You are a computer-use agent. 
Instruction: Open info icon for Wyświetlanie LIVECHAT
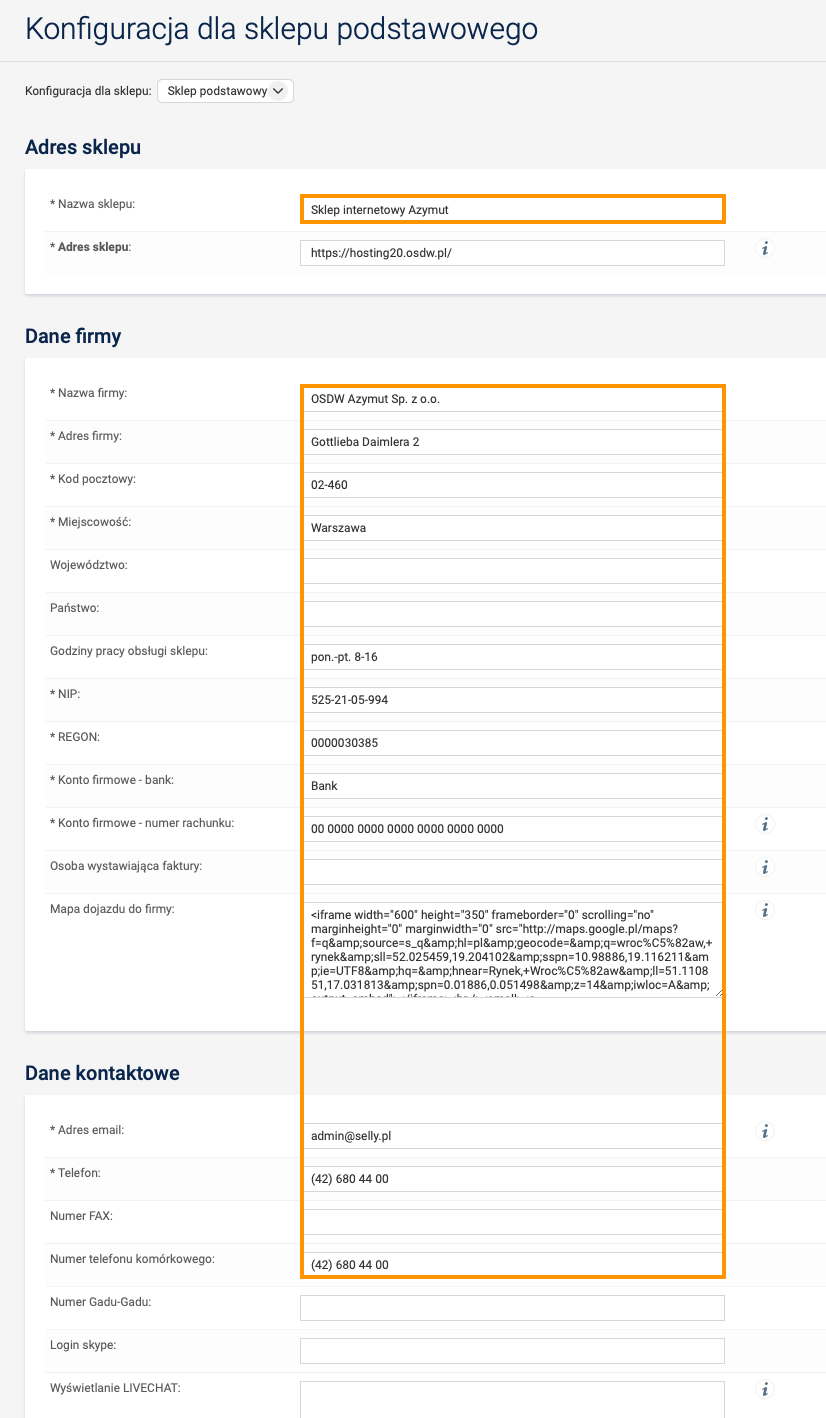765,1389
